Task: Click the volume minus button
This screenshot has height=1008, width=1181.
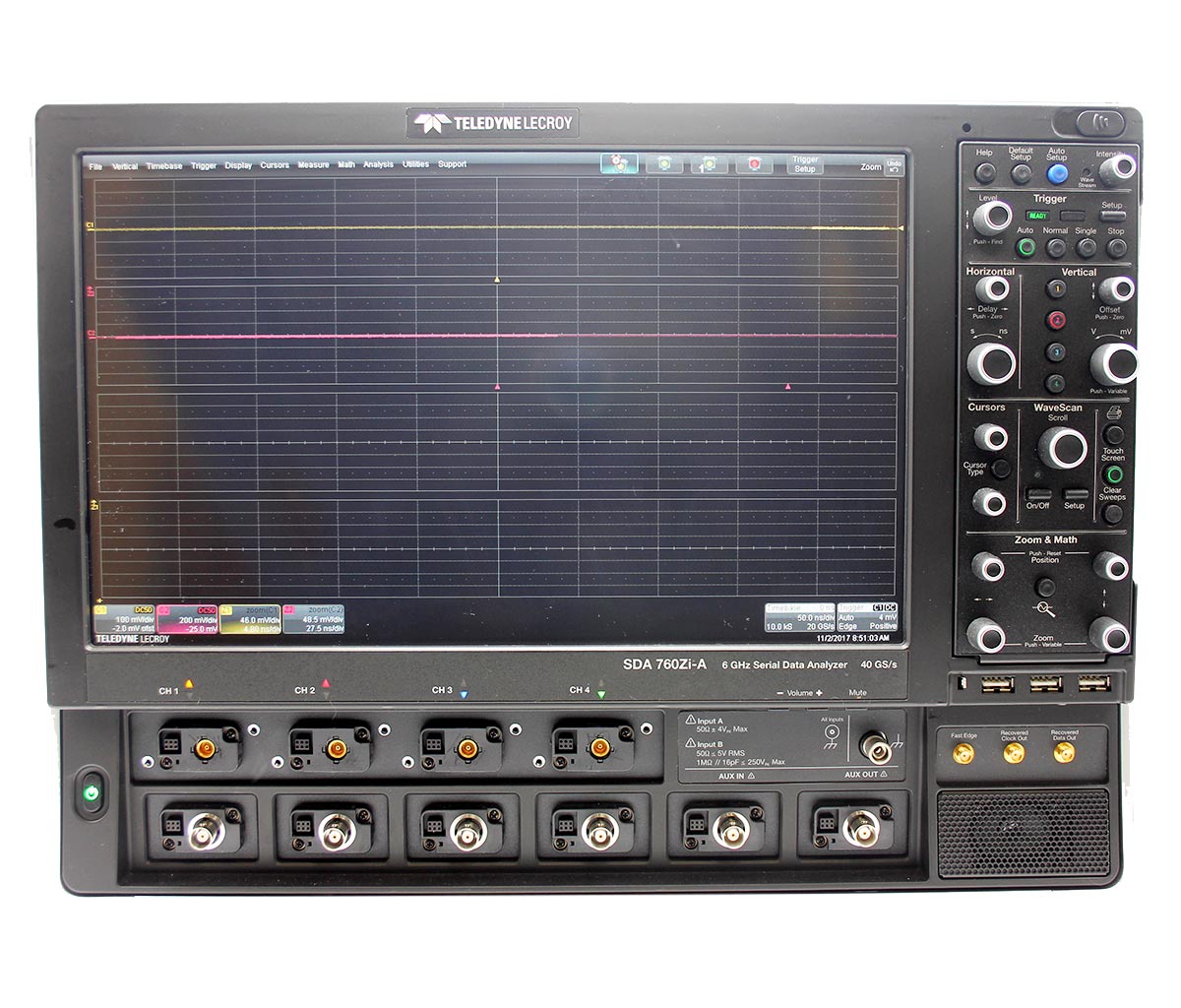Action: (x=780, y=693)
